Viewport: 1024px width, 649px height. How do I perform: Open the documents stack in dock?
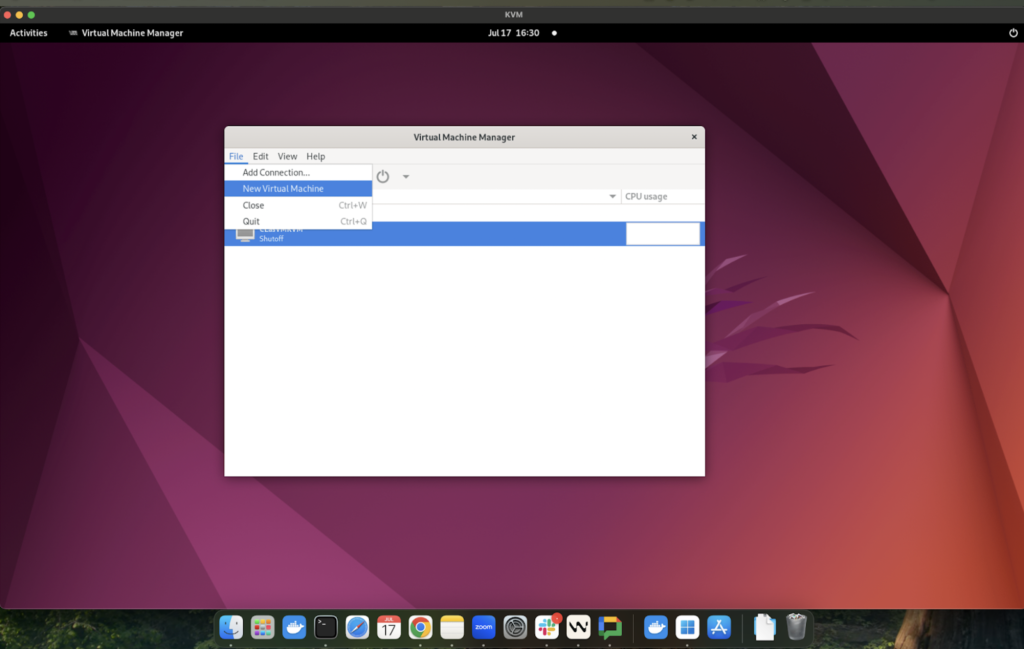click(765, 627)
